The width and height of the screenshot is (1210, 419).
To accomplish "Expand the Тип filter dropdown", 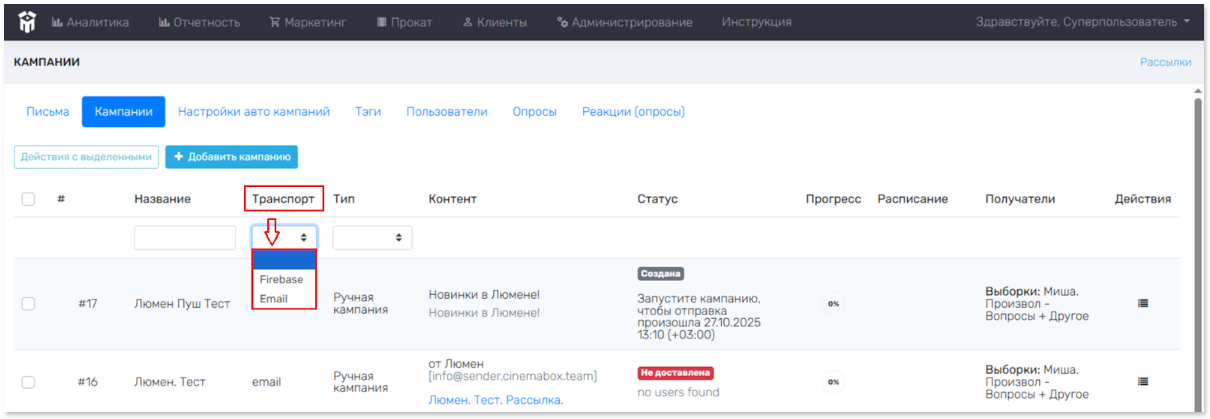I will coord(372,238).
